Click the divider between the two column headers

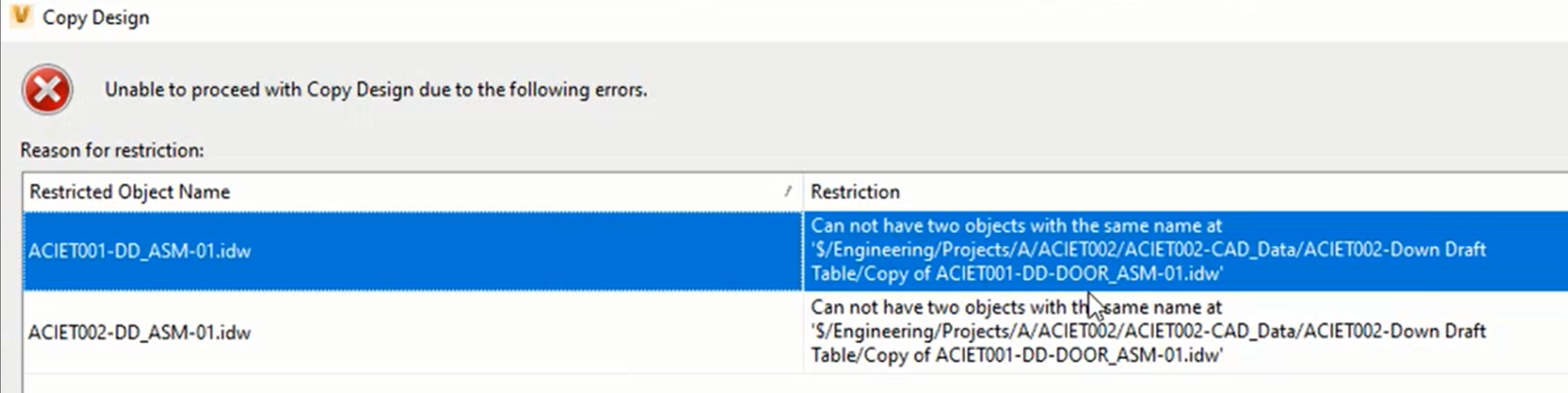point(804,192)
